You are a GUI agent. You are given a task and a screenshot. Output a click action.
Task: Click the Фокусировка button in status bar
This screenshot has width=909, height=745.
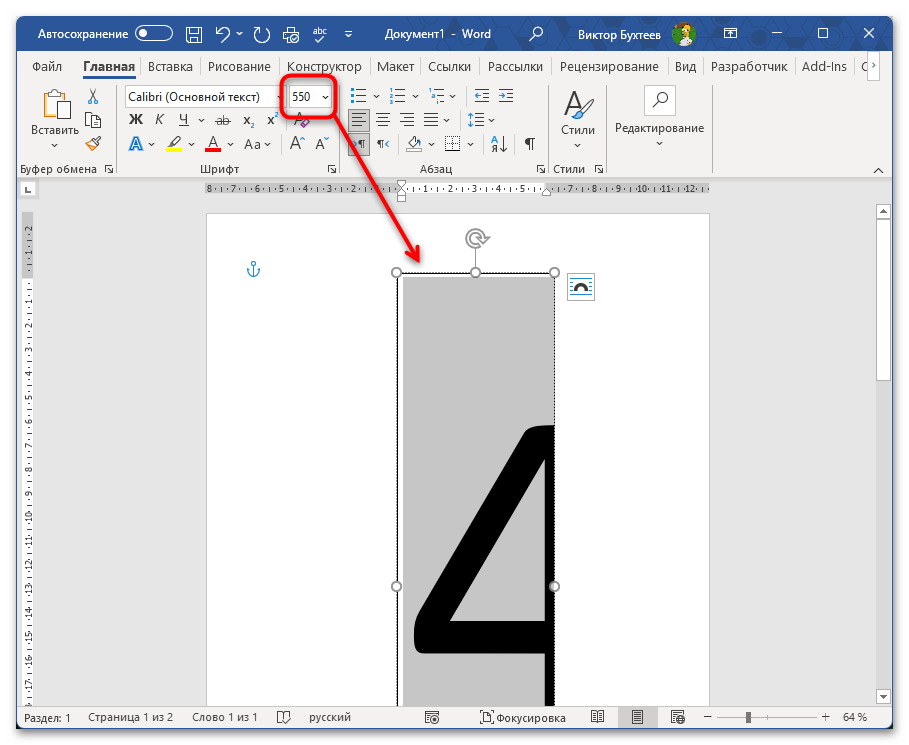click(x=522, y=718)
